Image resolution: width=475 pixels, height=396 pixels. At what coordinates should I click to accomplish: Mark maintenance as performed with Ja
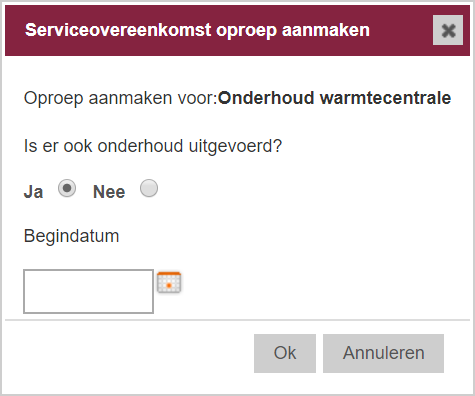67,188
